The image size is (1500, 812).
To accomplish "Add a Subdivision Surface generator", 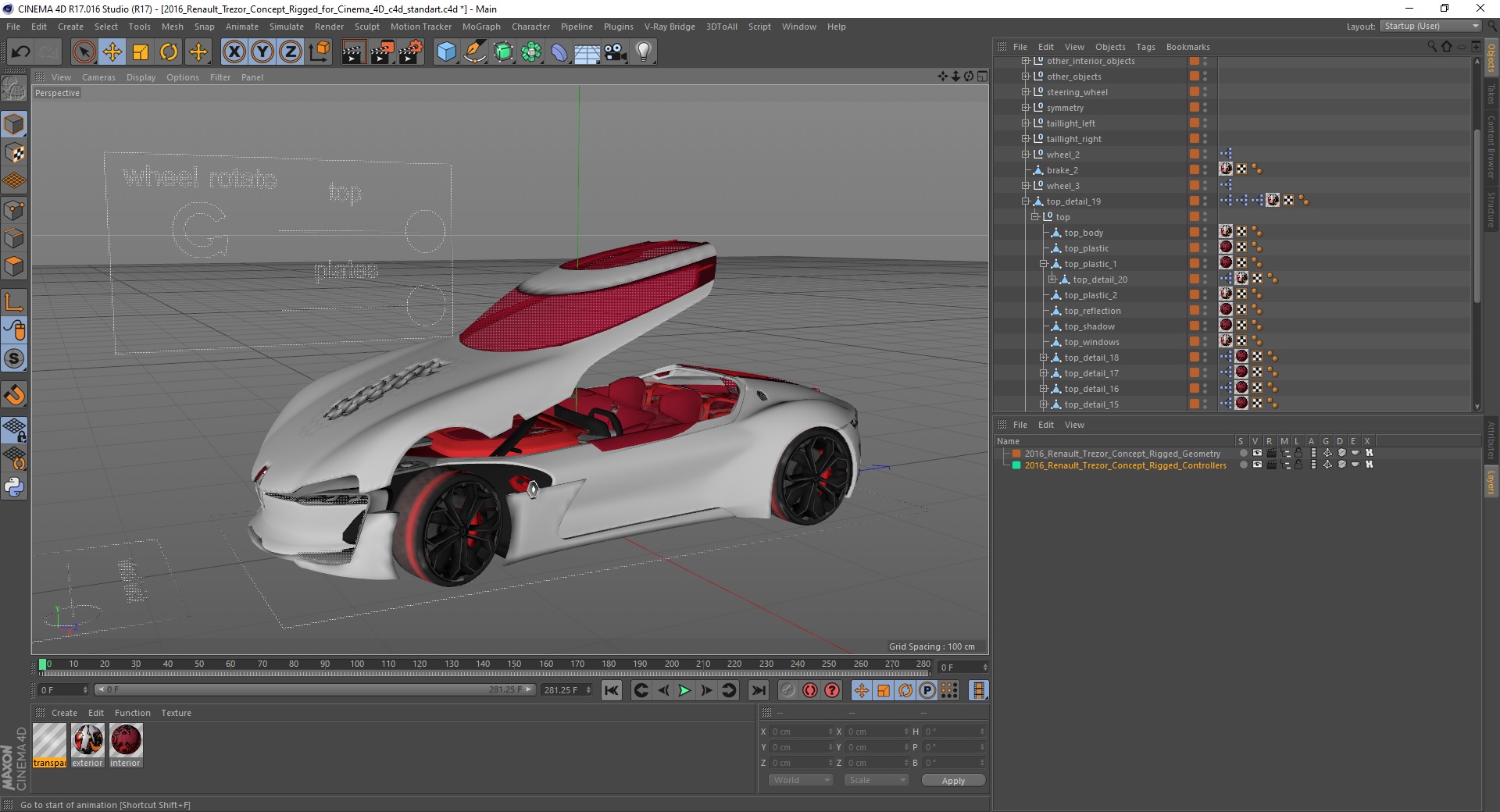I will click(x=503, y=52).
